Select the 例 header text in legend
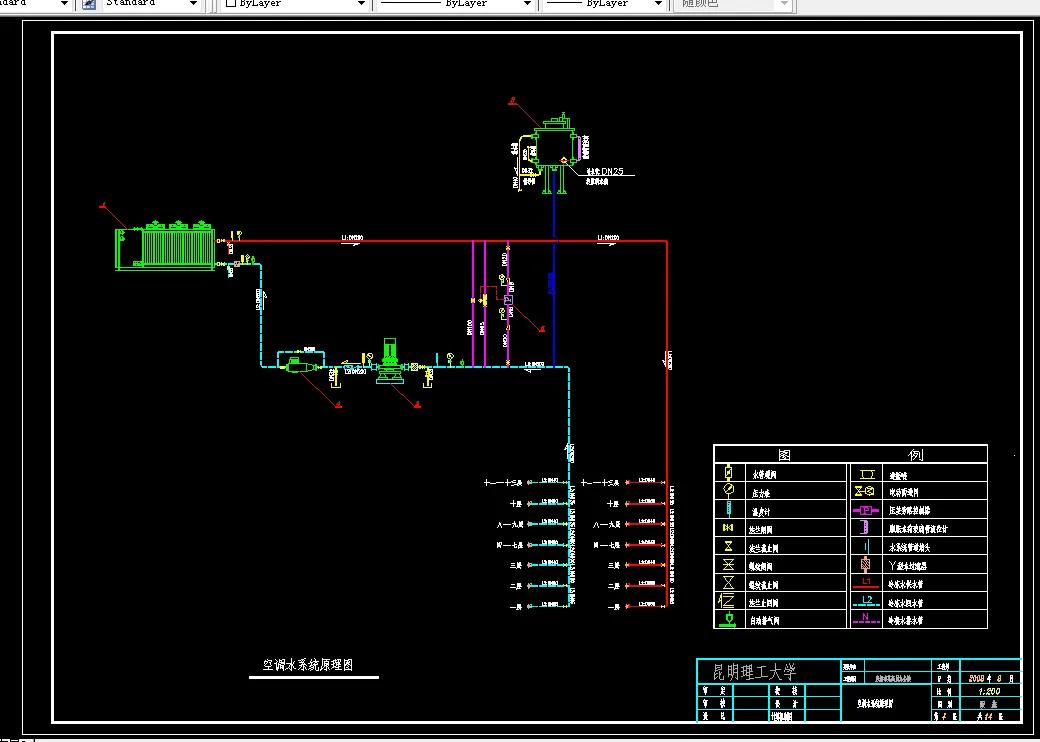 (x=916, y=455)
